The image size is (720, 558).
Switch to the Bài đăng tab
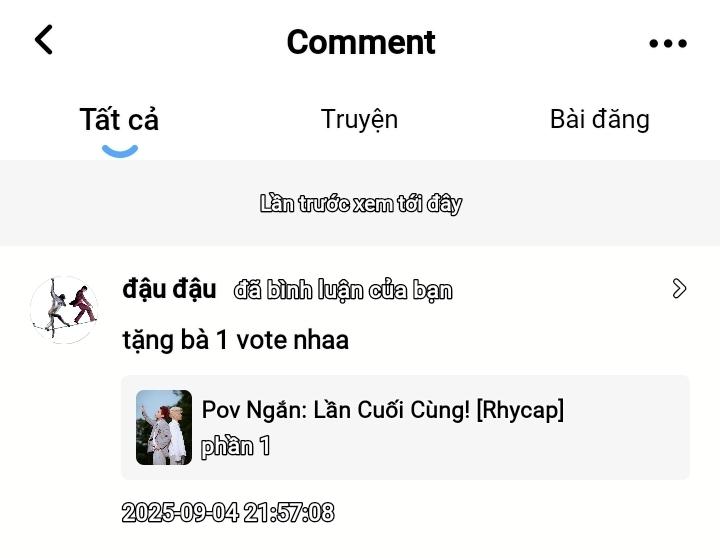point(600,119)
